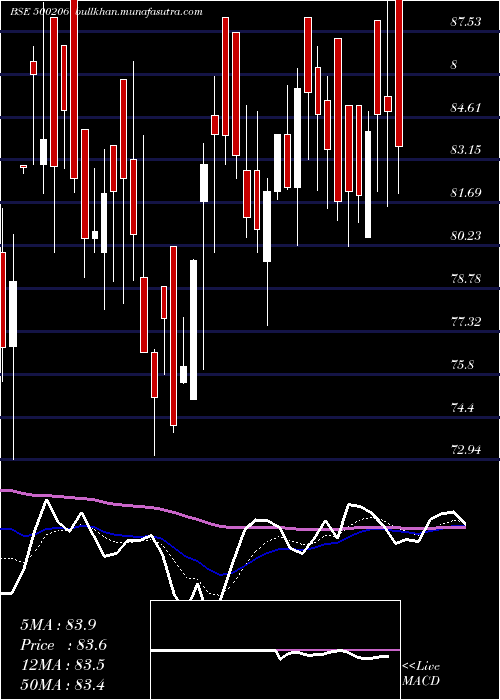Select the 83.15 price axis label

[466, 150]
